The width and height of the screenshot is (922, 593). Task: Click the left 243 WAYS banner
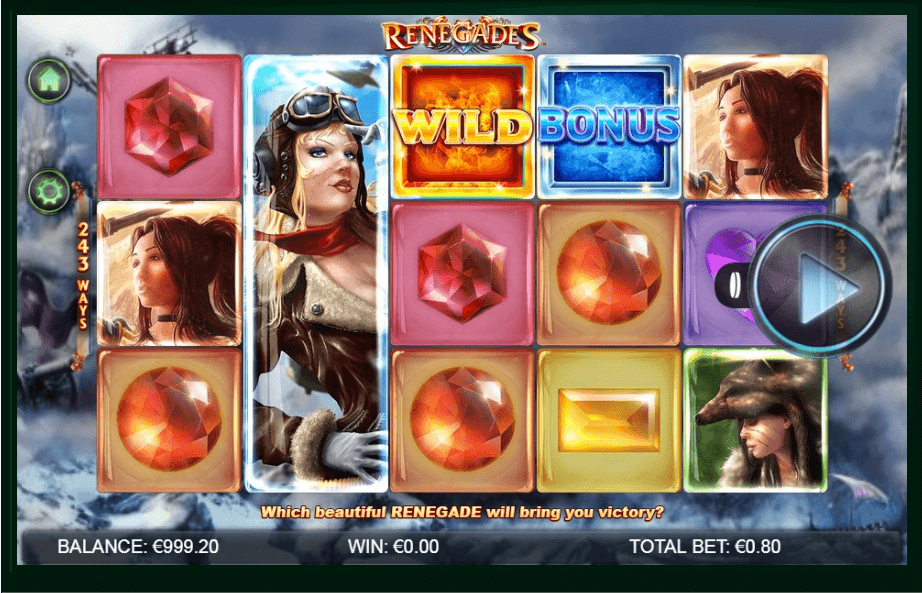point(83,275)
